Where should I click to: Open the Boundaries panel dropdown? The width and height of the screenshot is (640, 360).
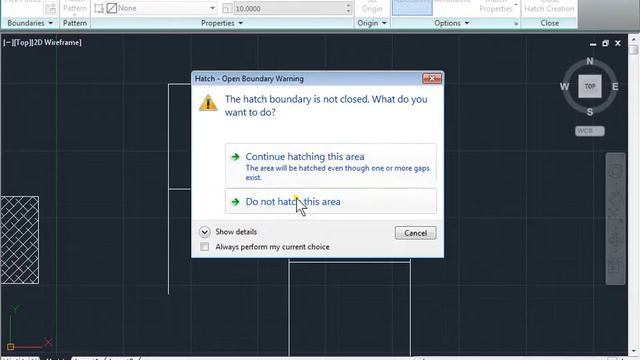(x=30, y=23)
